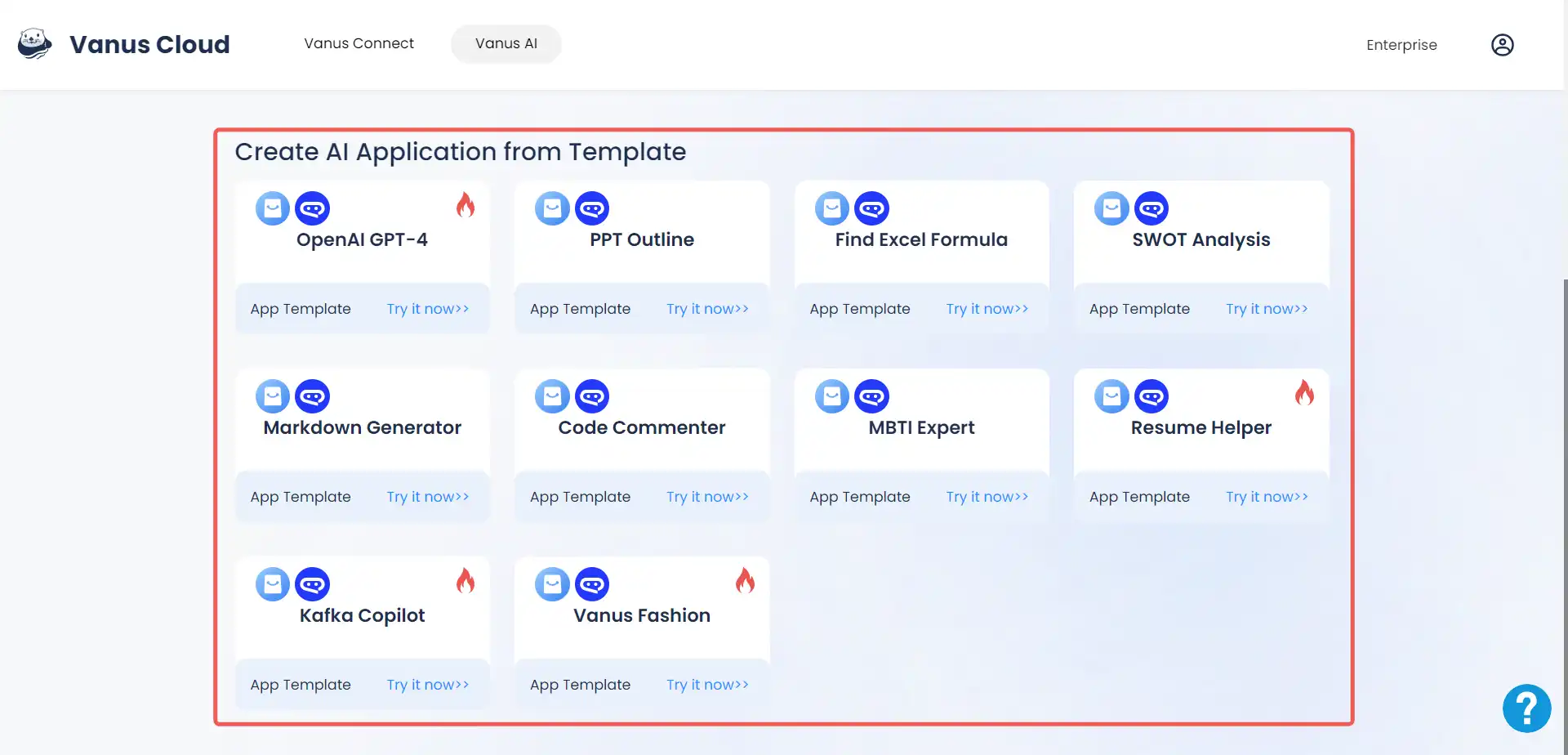Try the PPT Outline template now

707,309
